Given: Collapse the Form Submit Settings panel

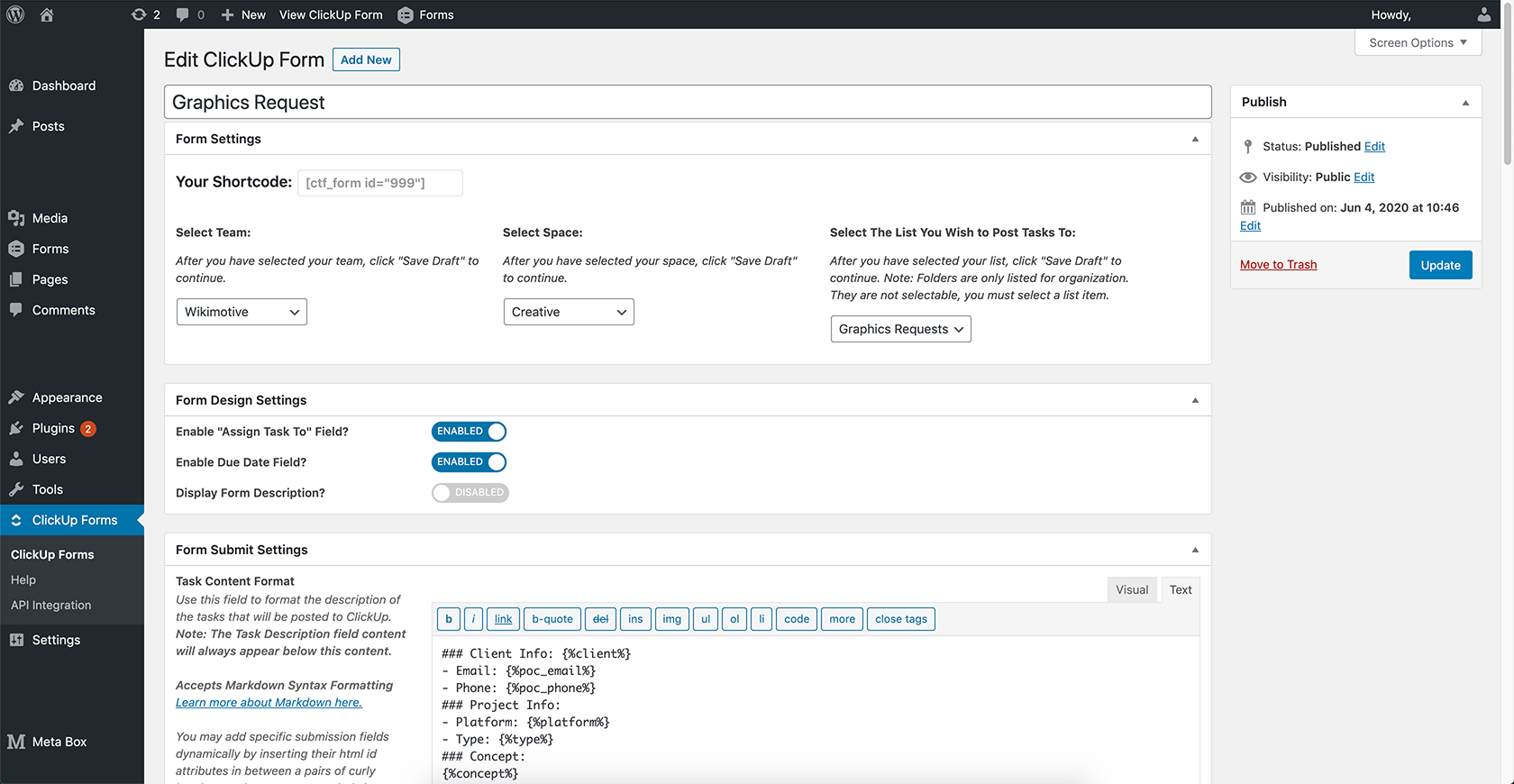Looking at the screenshot, I should (x=1195, y=550).
